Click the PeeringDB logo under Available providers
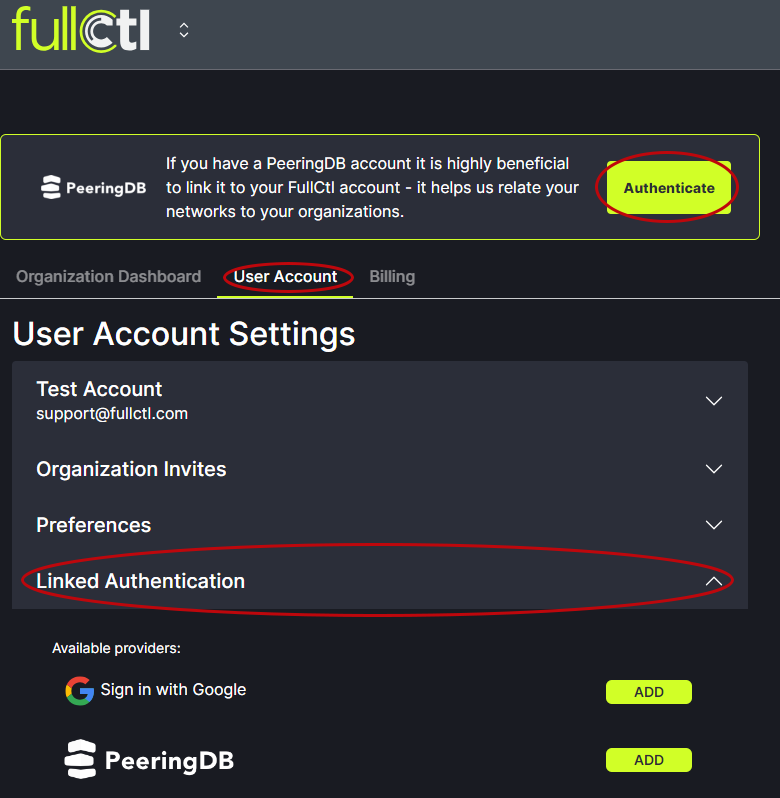 [149, 760]
